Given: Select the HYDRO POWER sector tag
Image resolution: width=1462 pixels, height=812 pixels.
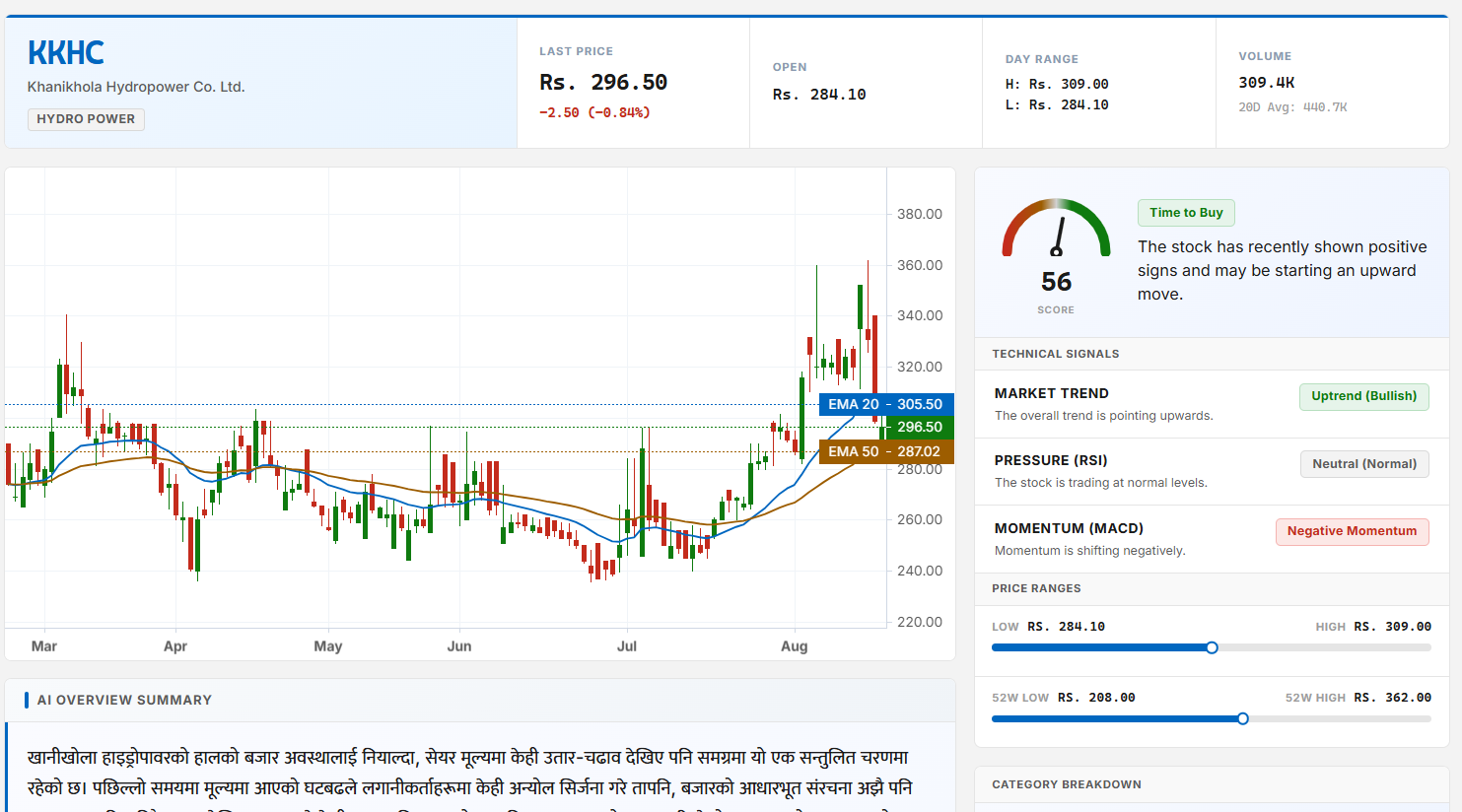Looking at the screenshot, I should [x=86, y=119].
